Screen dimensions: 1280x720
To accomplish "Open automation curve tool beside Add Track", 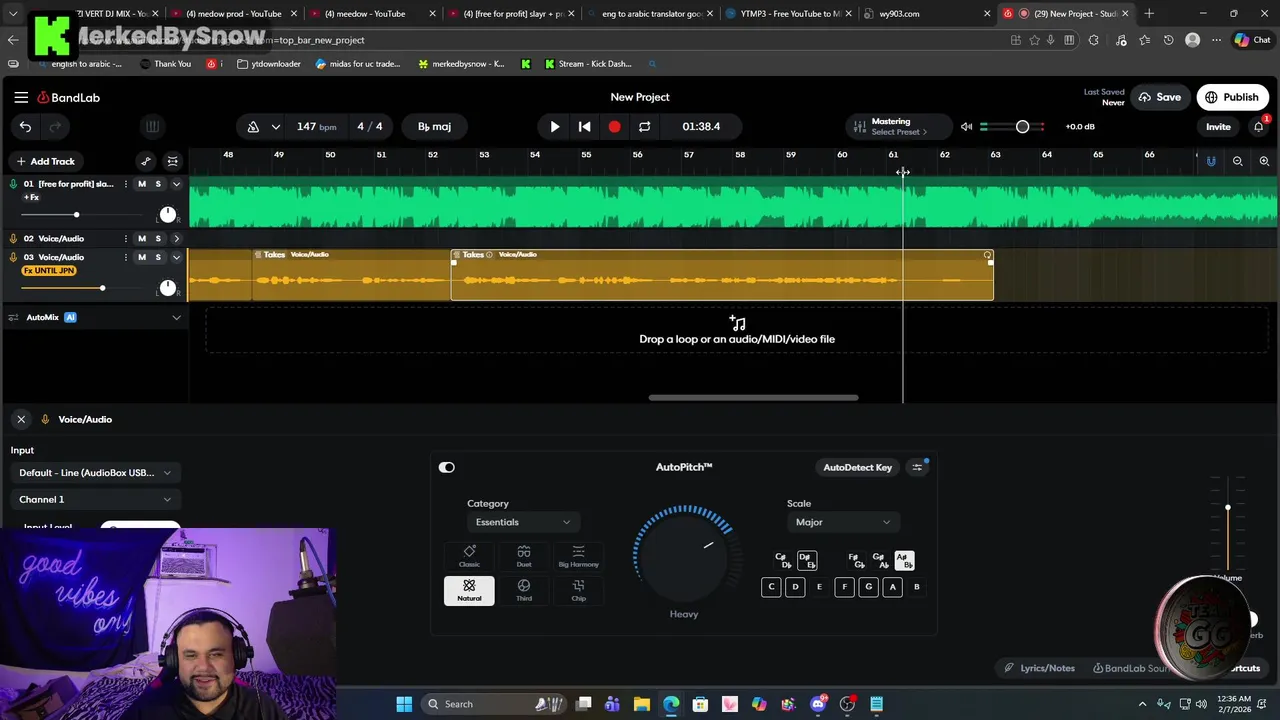I will 146,161.
